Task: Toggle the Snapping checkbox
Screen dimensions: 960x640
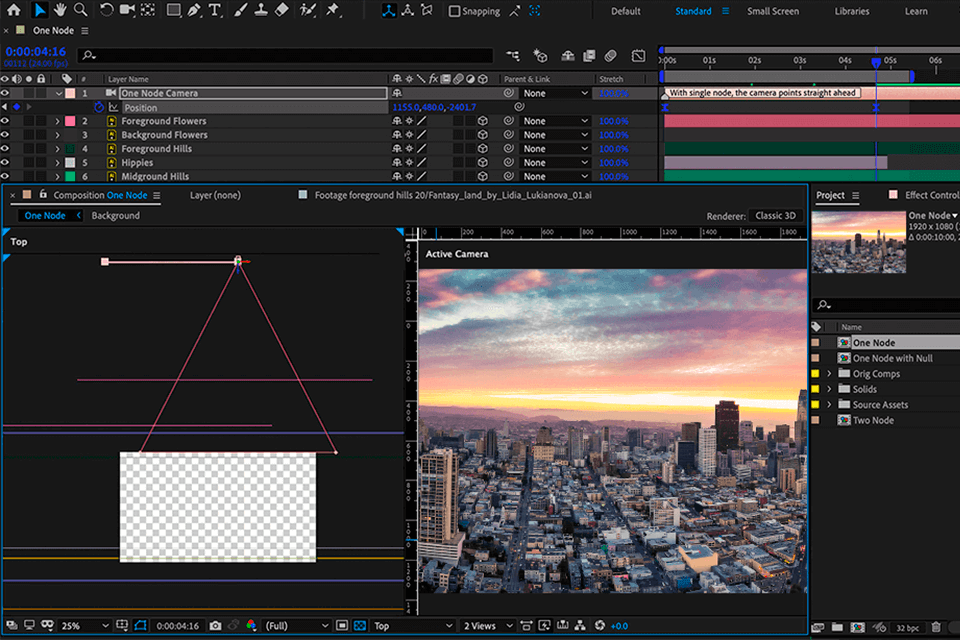Action: click(x=454, y=11)
